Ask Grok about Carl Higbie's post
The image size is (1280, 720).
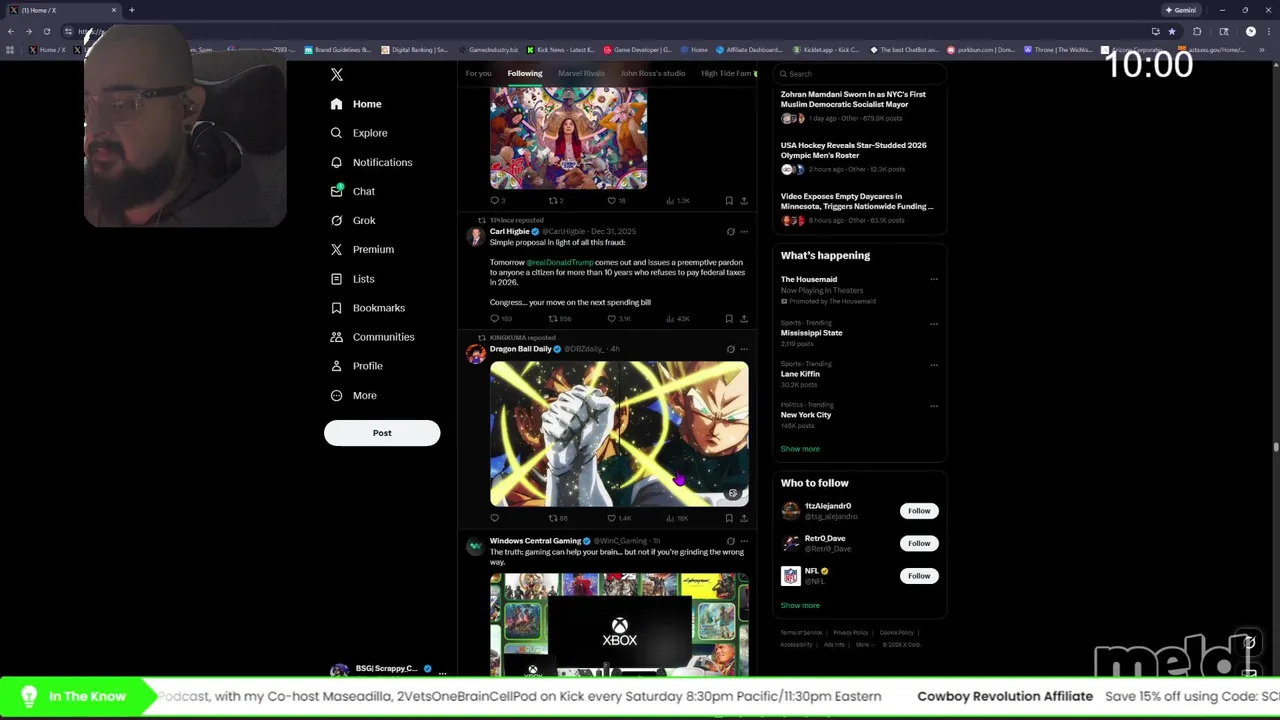pyautogui.click(x=730, y=232)
